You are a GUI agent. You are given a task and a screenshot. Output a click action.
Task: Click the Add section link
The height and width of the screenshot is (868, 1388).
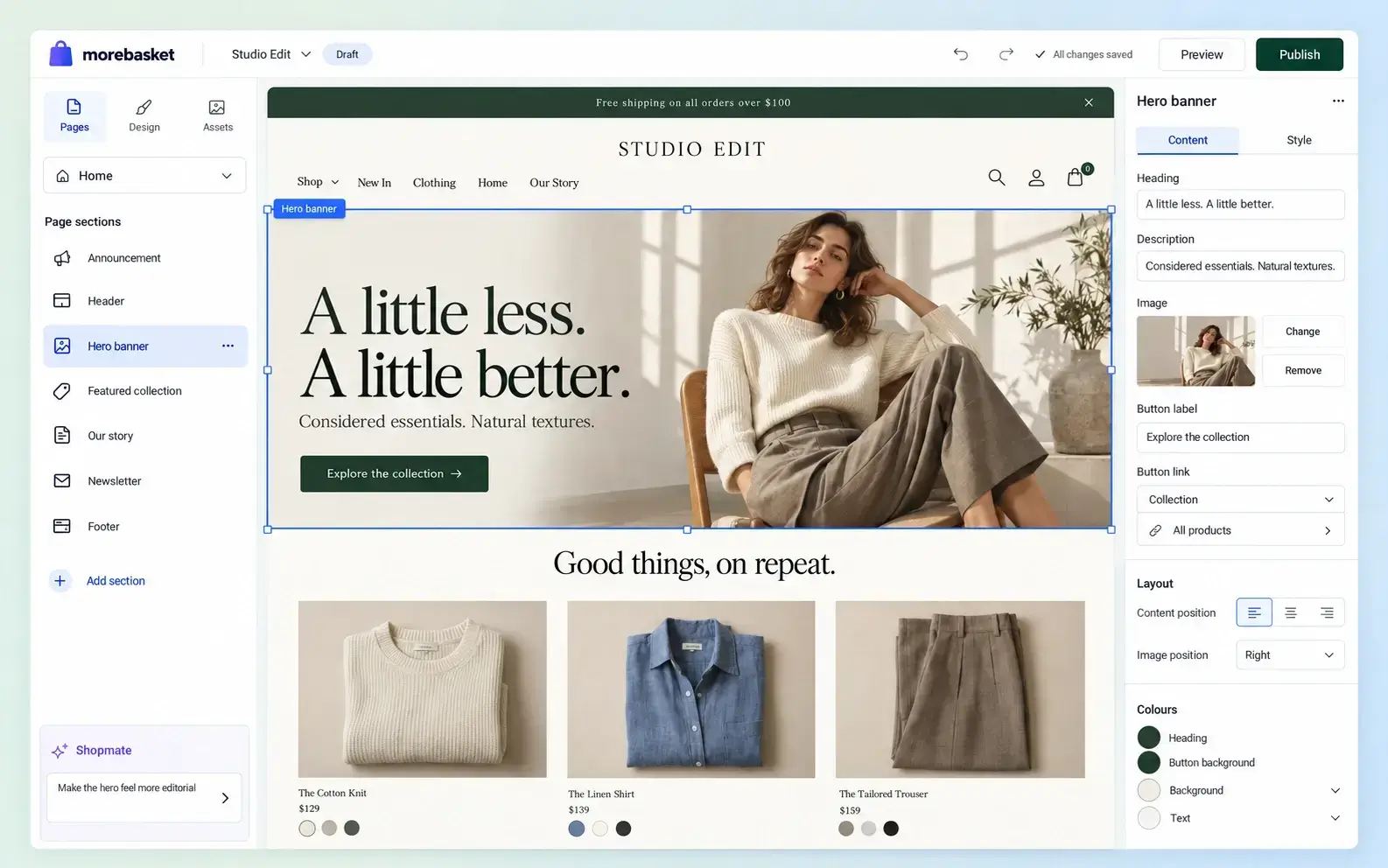tap(116, 581)
